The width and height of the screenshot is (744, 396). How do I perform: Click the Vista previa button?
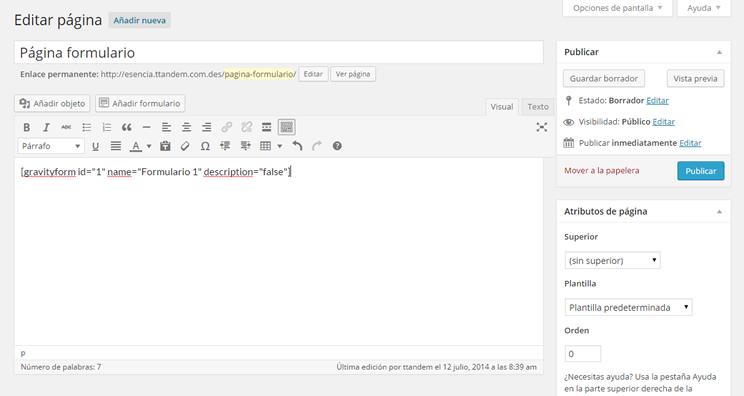coord(695,79)
